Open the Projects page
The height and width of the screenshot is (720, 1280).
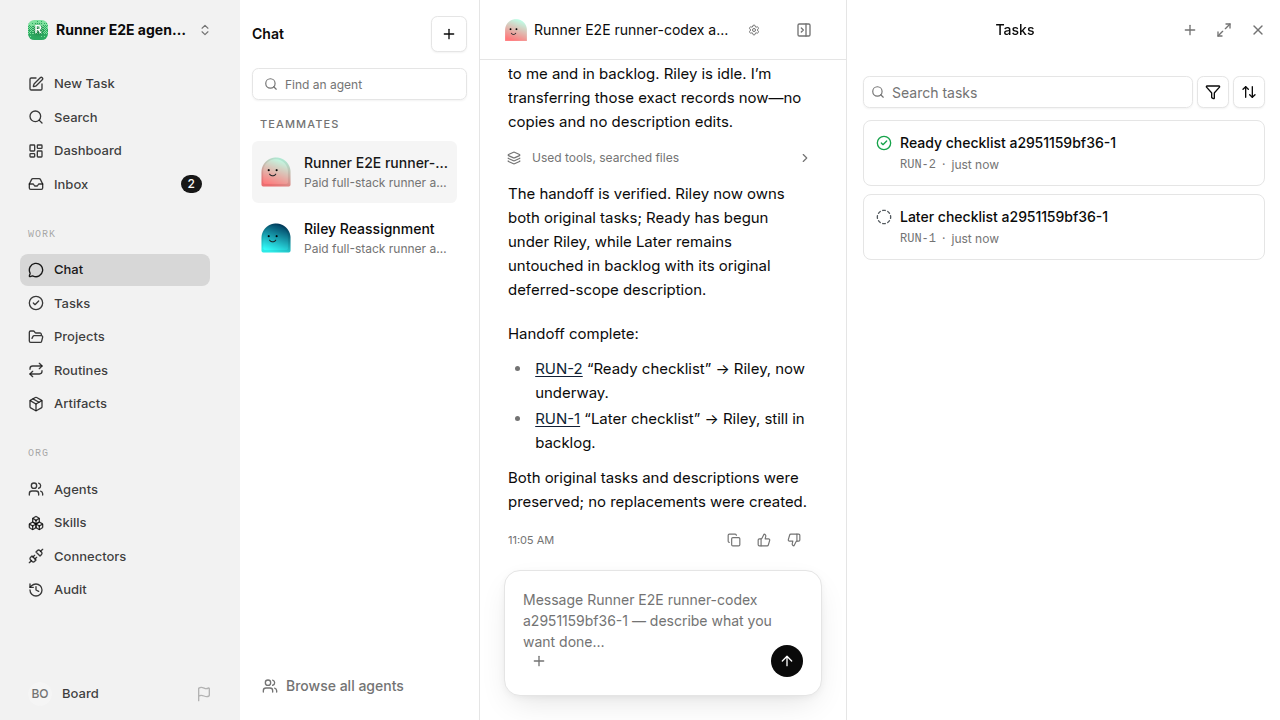[x=115, y=337]
